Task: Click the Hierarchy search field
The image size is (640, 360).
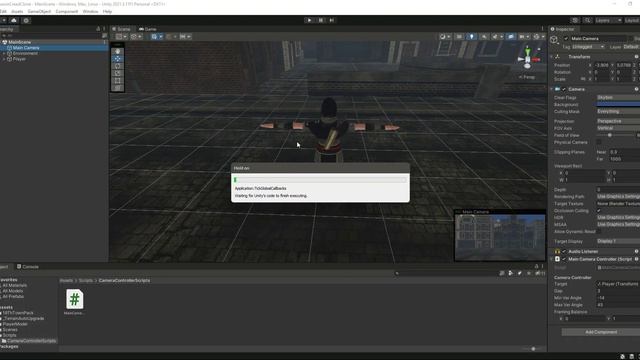Action: click(x=51, y=36)
